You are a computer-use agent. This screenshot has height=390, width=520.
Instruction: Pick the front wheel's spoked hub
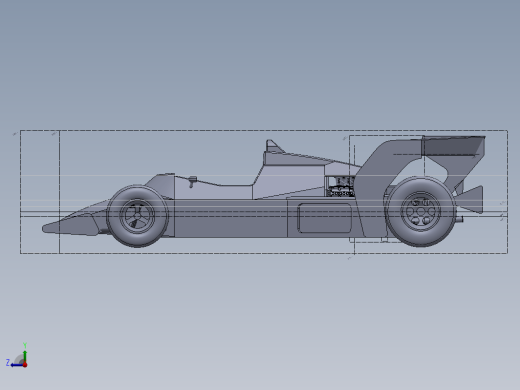click(x=137, y=216)
